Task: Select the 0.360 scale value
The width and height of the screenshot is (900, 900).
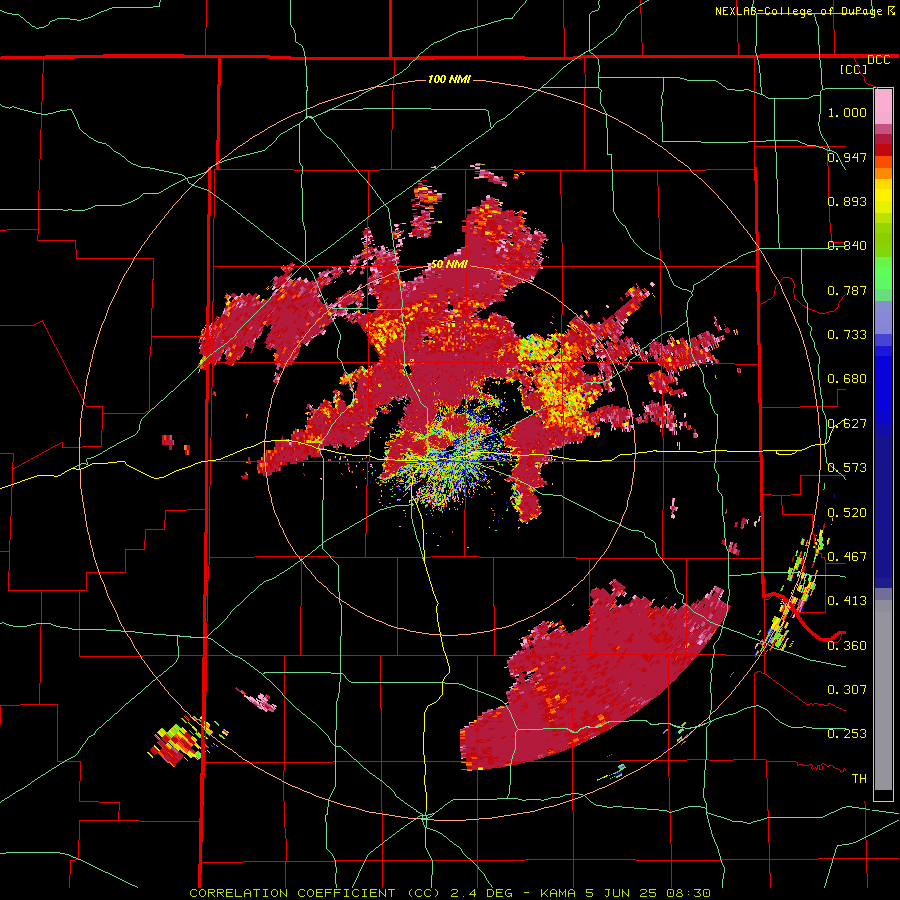Action: [847, 645]
